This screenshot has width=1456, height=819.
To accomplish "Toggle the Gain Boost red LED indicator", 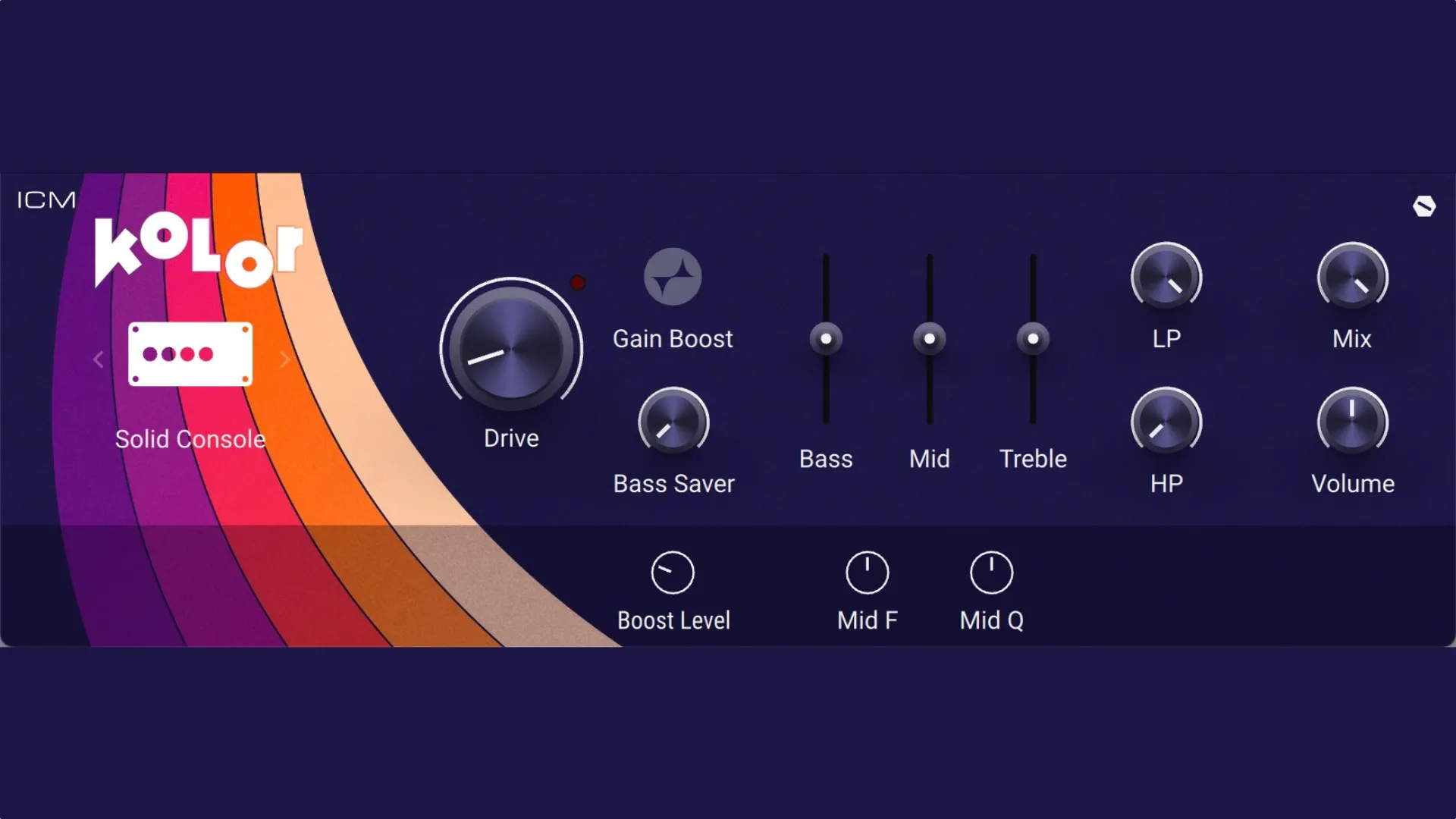I will (x=578, y=282).
